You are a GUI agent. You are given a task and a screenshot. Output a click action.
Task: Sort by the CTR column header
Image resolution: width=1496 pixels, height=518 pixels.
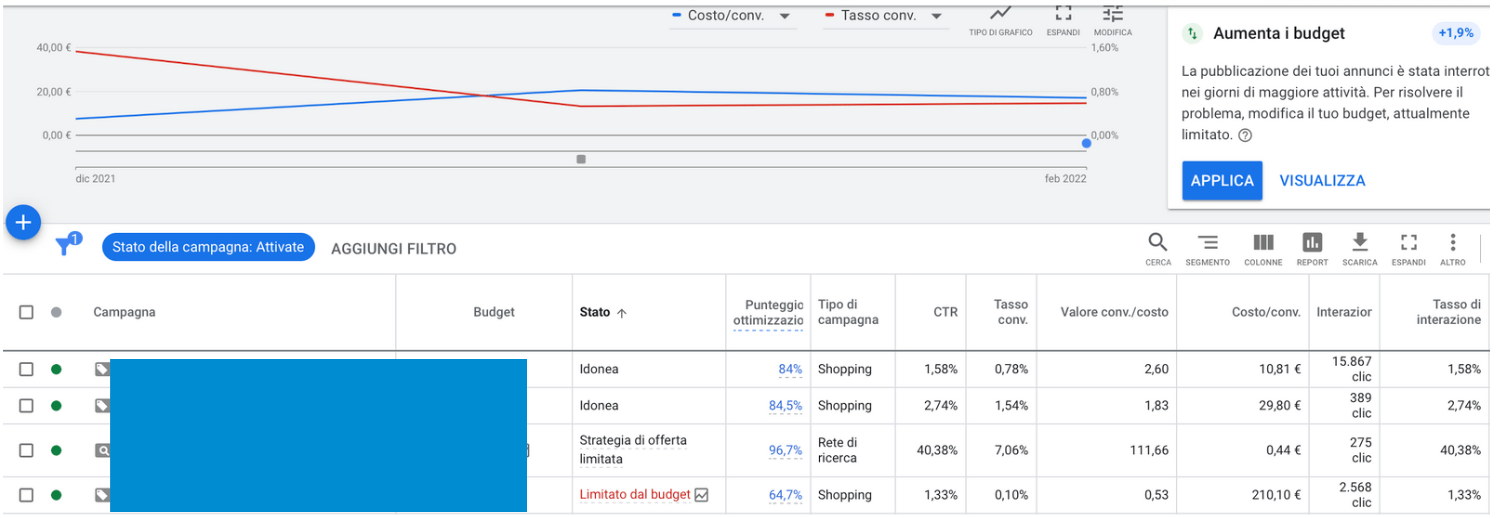click(x=946, y=312)
